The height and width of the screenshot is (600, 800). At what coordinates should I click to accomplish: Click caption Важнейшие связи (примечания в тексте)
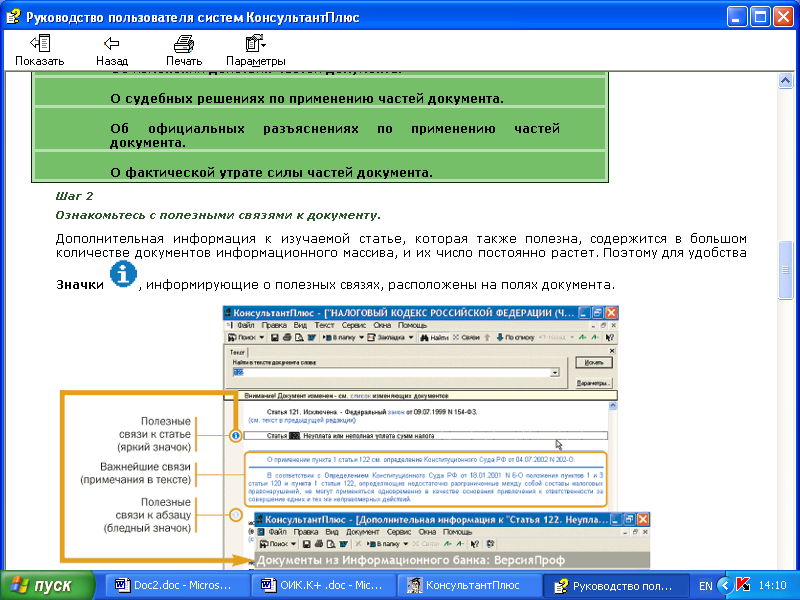(135, 473)
